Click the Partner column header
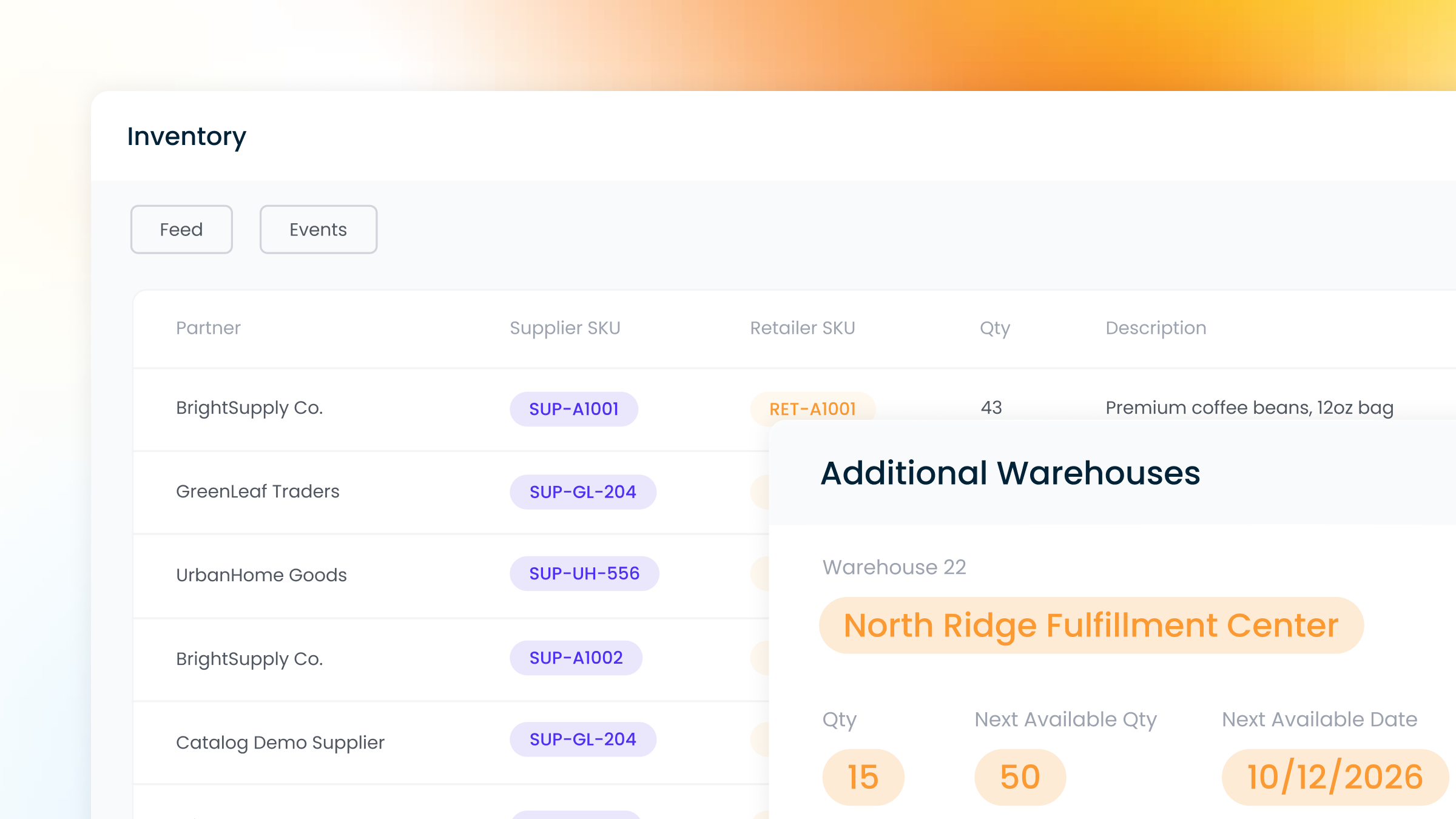This screenshot has width=1456, height=819. (x=208, y=328)
